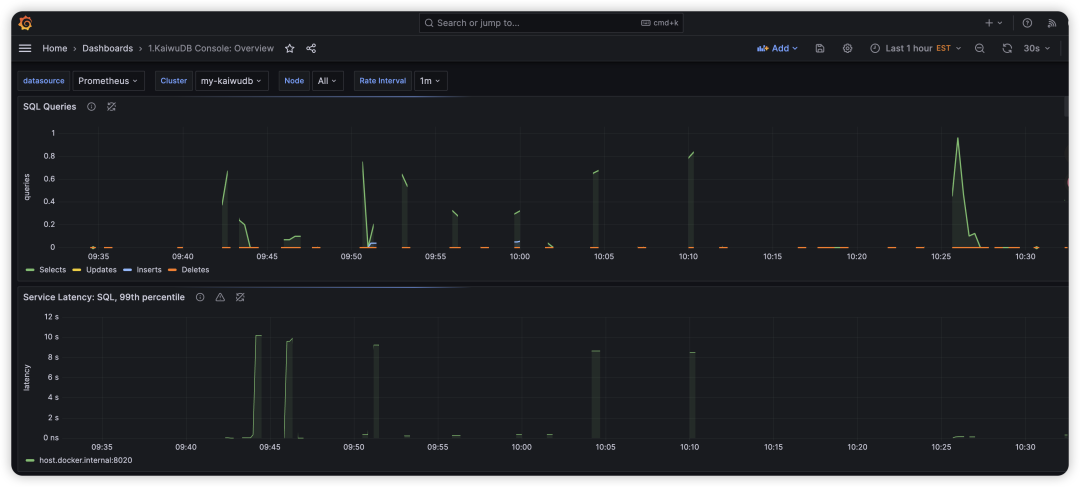Image resolution: width=1080 pixels, height=487 pixels.
Task: Open the news feed icon
Action: [x=1052, y=23]
